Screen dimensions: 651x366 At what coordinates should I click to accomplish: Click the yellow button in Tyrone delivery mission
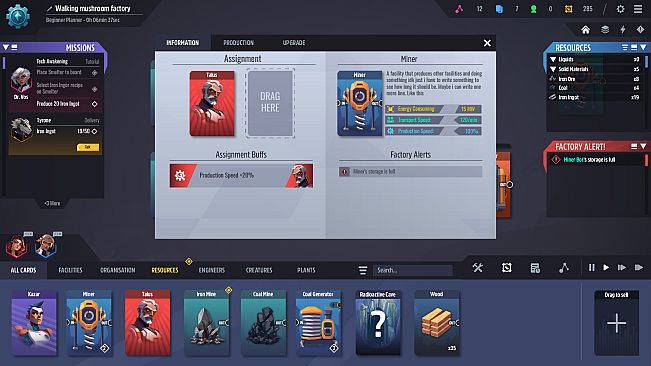pos(88,147)
